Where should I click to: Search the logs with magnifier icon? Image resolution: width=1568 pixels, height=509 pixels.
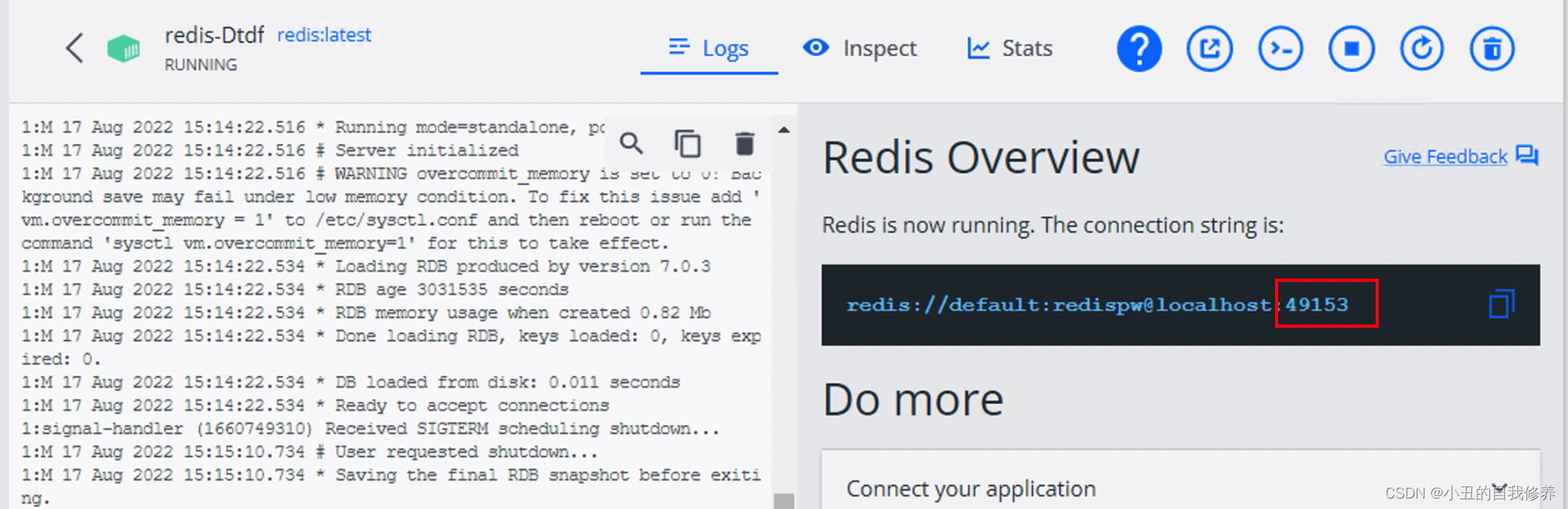tap(631, 144)
